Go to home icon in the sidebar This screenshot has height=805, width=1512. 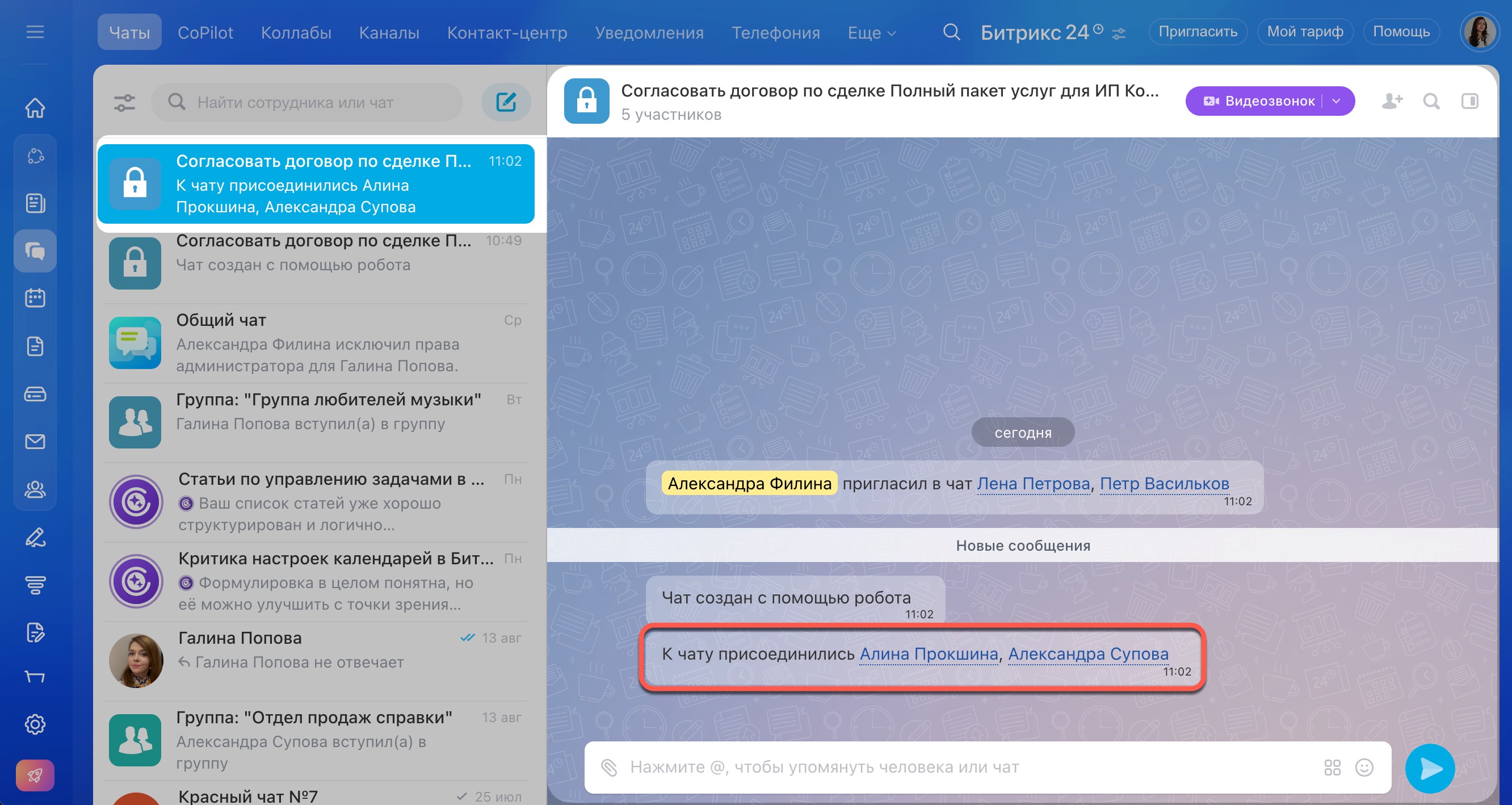(x=35, y=108)
